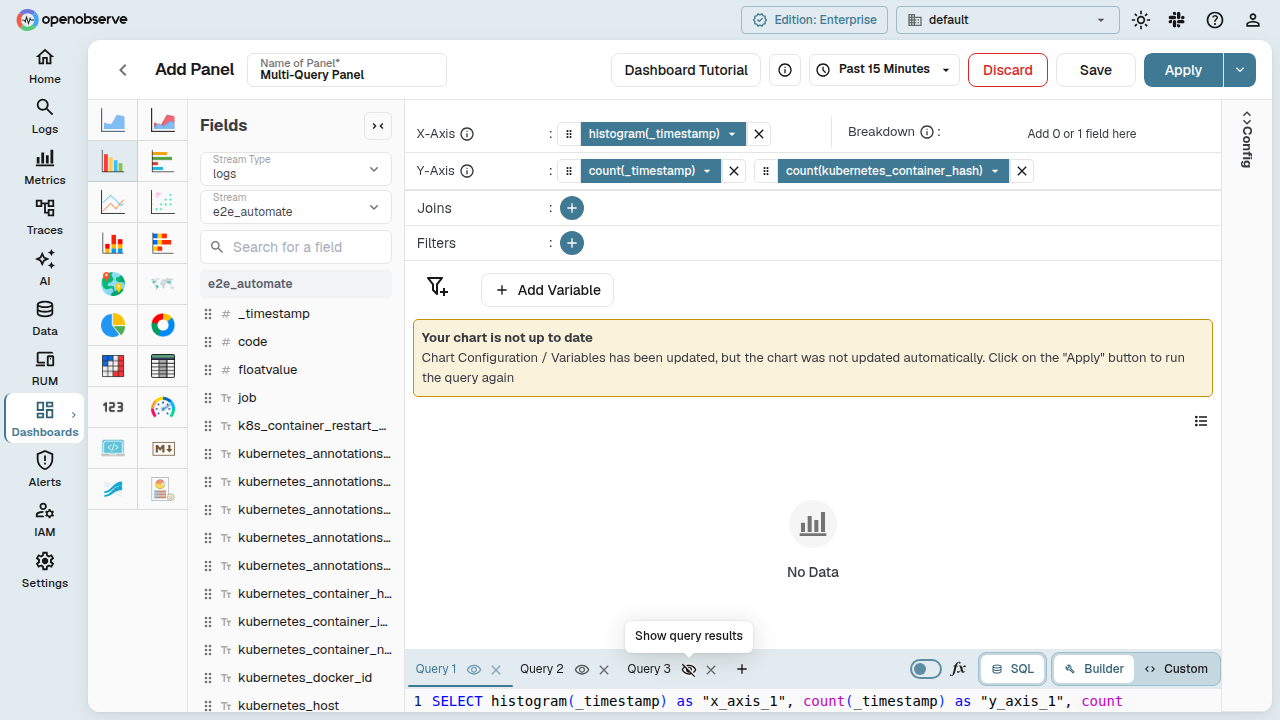Toggle Query 2 results visibility
This screenshot has height=720, width=1280.
[582, 669]
